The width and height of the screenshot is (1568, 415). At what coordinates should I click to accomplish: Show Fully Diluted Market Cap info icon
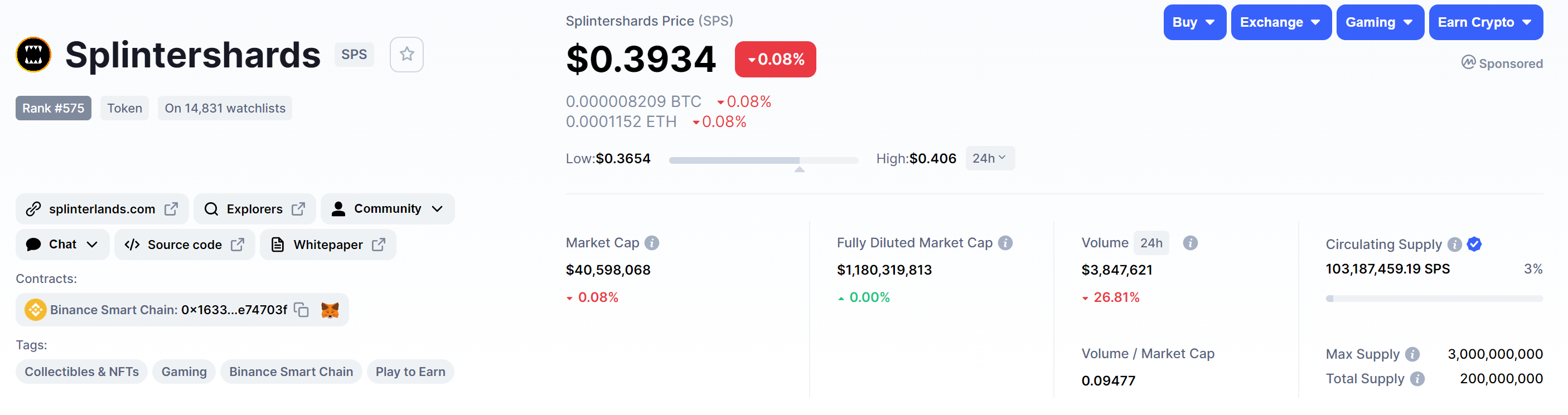pyautogui.click(x=1005, y=243)
